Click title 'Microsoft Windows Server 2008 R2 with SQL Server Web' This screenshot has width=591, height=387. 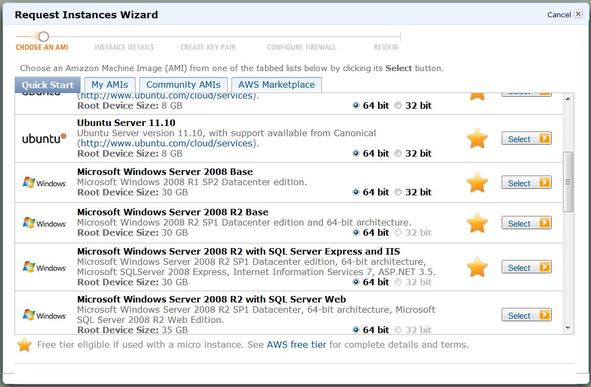pos(211,299)
